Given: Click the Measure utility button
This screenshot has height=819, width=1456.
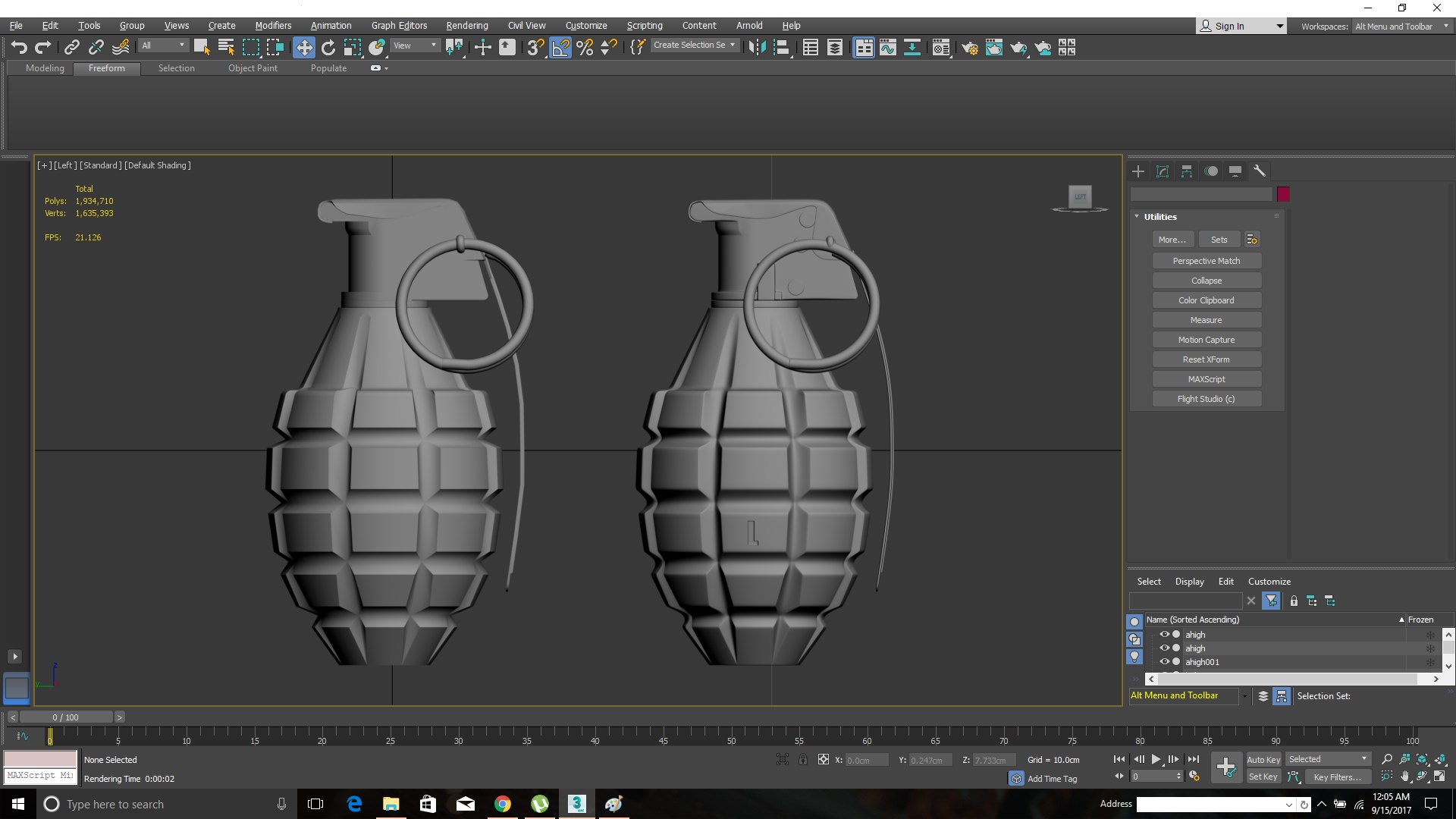Looking at the screenshot, I should click(1206, 320).
